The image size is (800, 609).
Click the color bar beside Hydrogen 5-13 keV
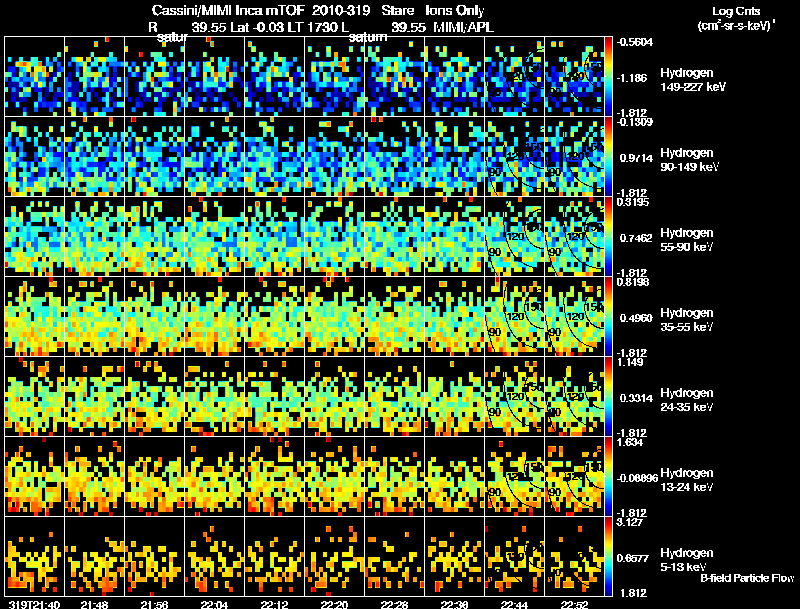click(x=608, y=556)
